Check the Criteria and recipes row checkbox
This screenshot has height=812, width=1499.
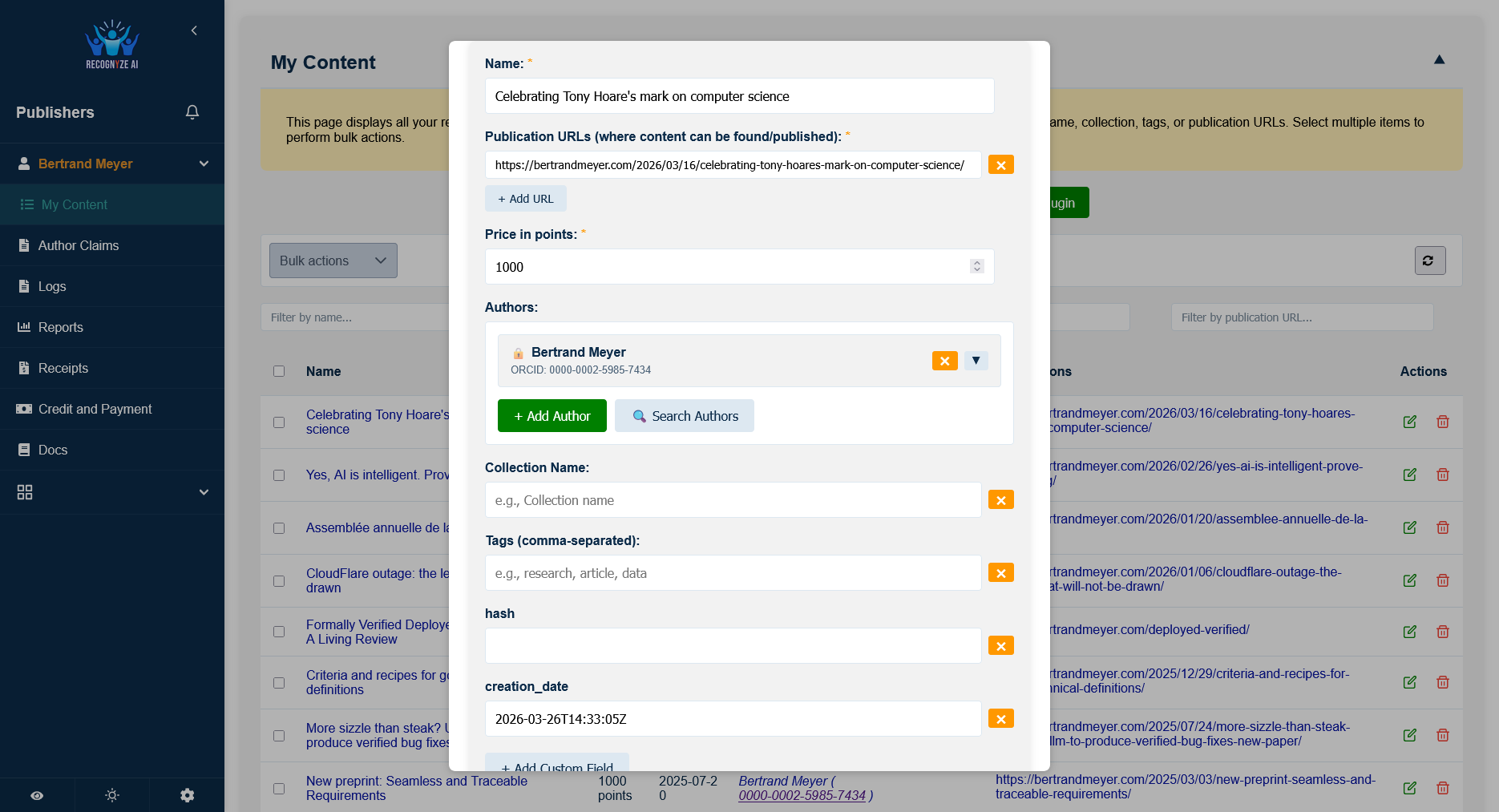pos(279,683)
